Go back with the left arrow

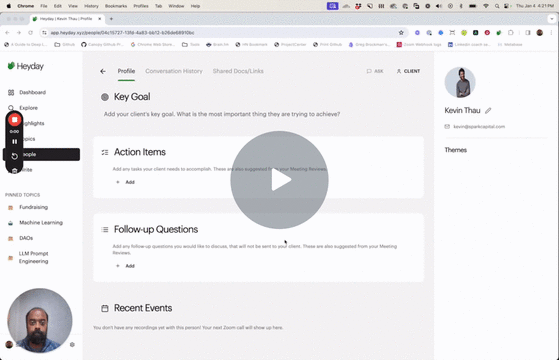[103, 71]
